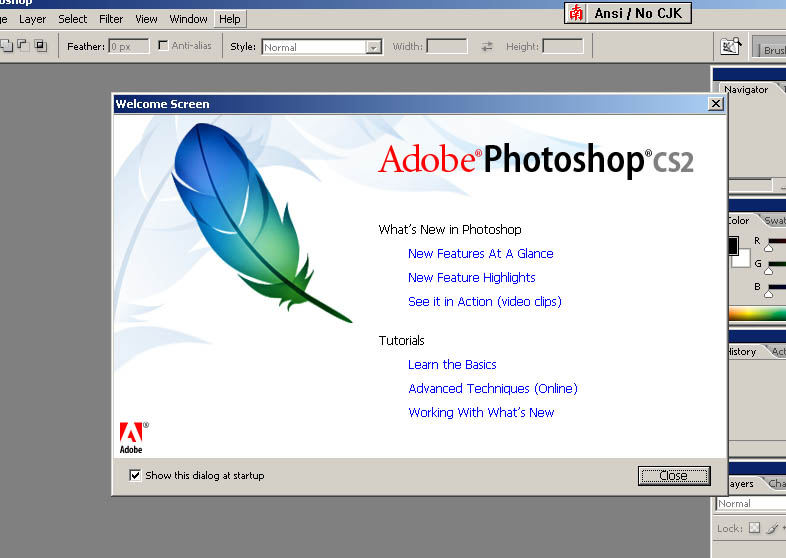Click the G channel slider handle
This screenshot has height=558, width=786.
click(x=768, y=271)
